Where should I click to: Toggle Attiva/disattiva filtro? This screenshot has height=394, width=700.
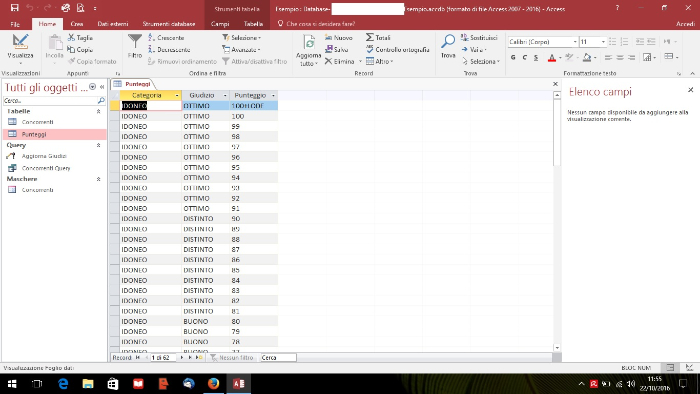254,62
